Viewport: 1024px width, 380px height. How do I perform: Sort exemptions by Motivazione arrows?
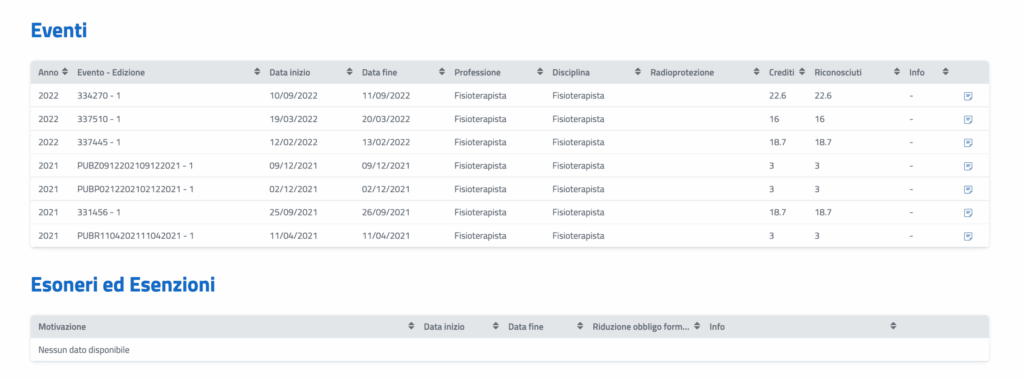pyautogui.click(x=411, y=326)
